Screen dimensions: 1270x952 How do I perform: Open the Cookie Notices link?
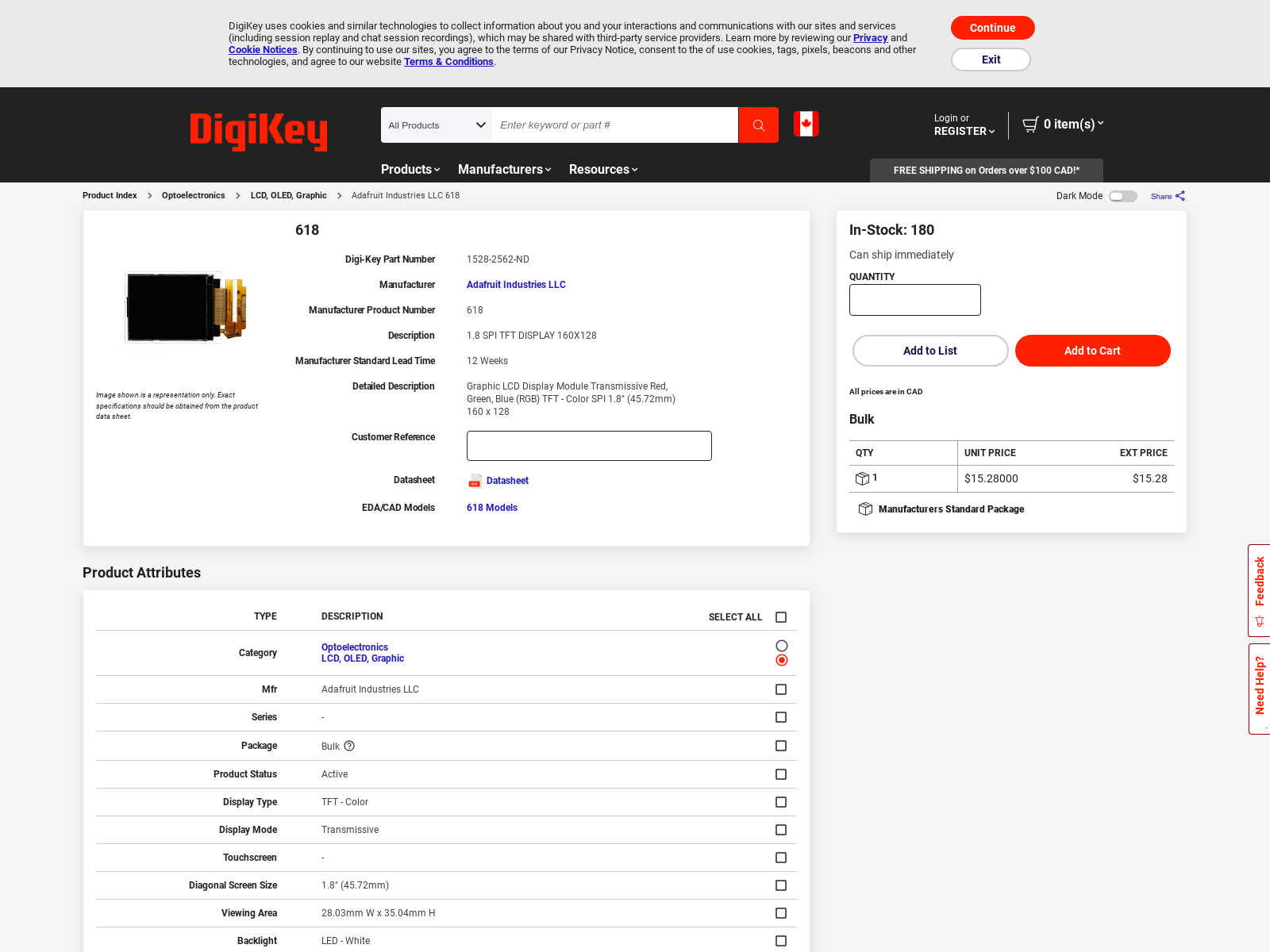point(263,50)
